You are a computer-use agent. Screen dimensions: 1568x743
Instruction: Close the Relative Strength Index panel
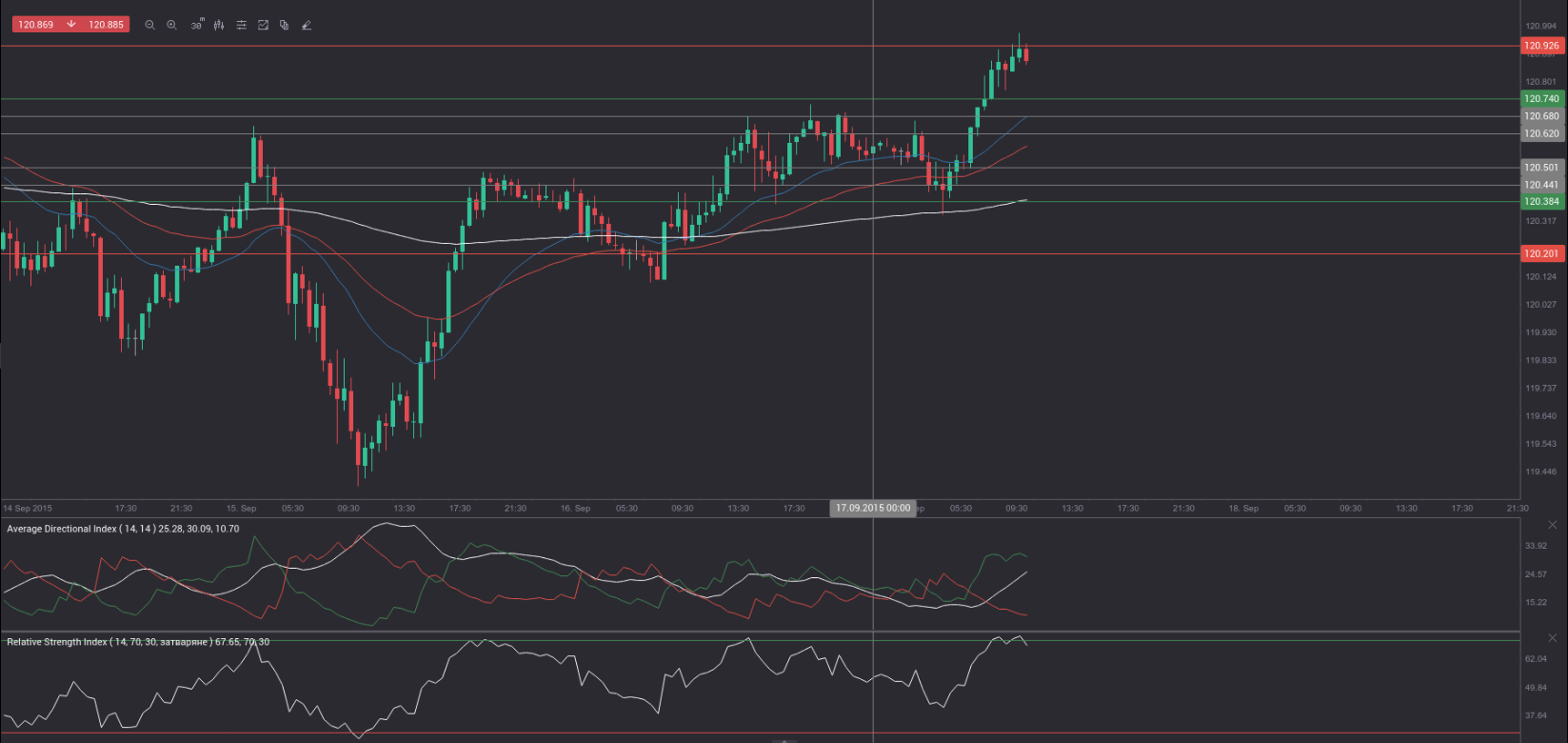coord(1553,637)
